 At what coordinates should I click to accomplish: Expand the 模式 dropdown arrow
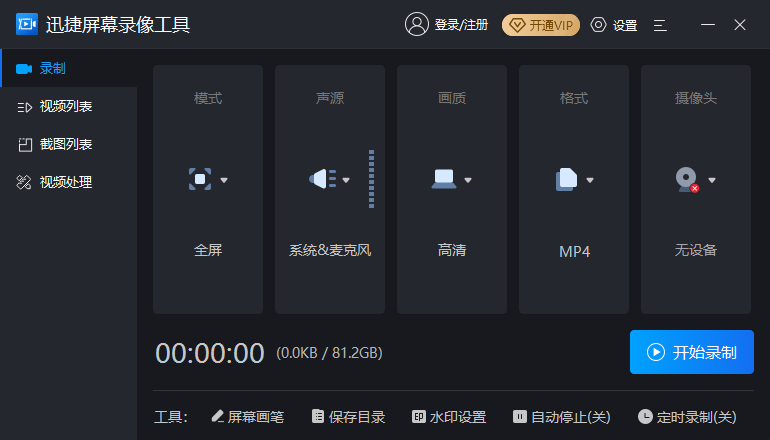point(224,180)
